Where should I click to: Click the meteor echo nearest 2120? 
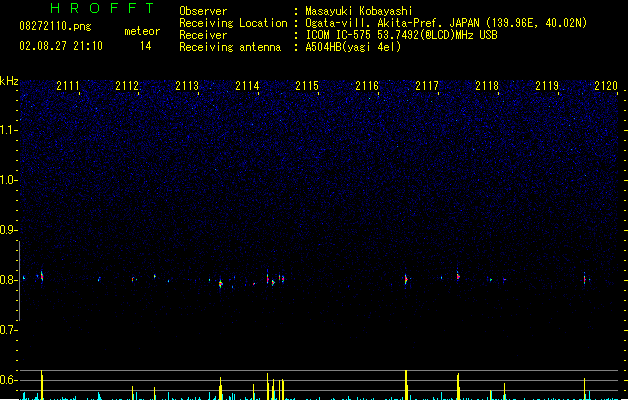pos(585,278)
